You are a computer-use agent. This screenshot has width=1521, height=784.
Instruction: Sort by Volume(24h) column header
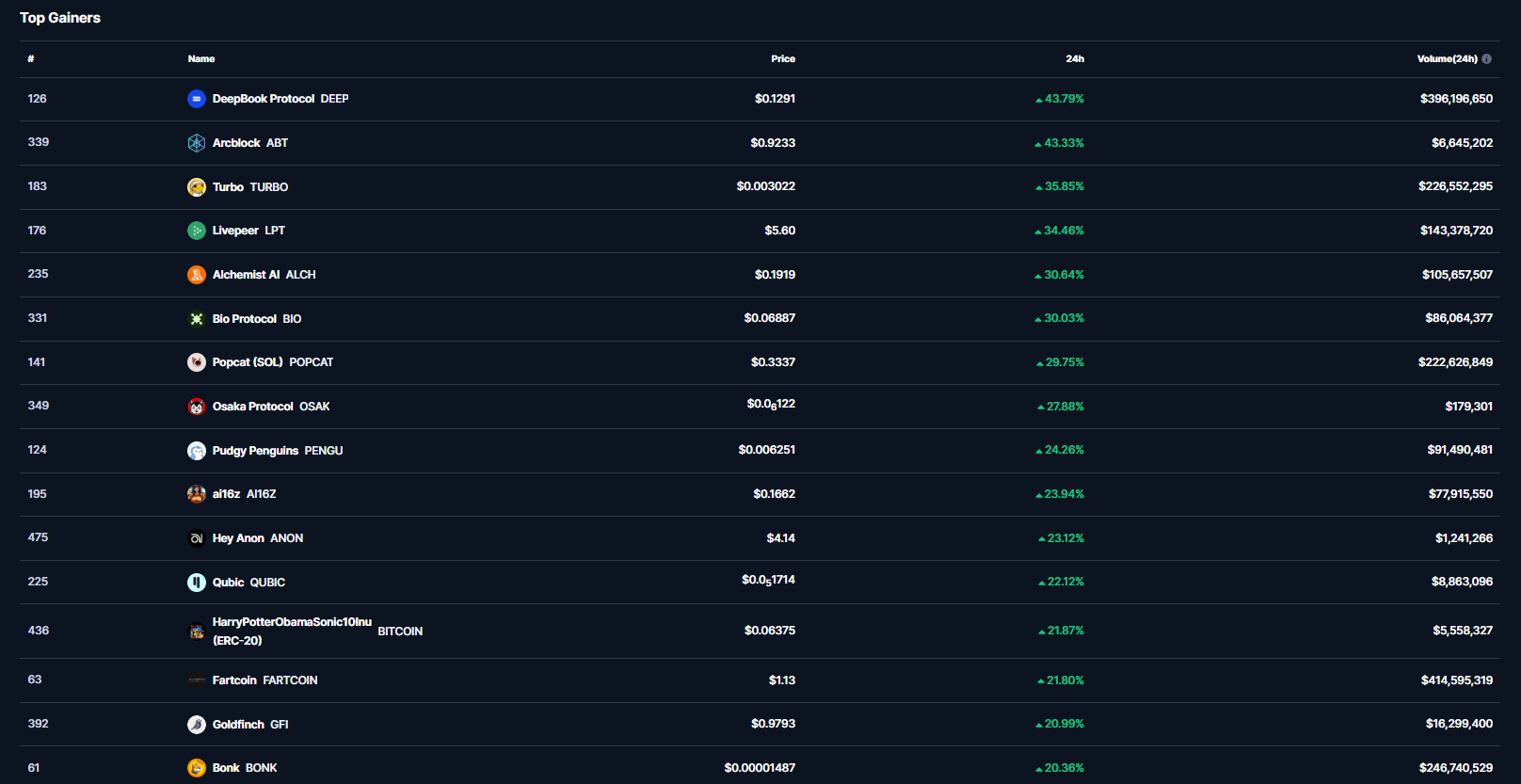(1447, 59)
